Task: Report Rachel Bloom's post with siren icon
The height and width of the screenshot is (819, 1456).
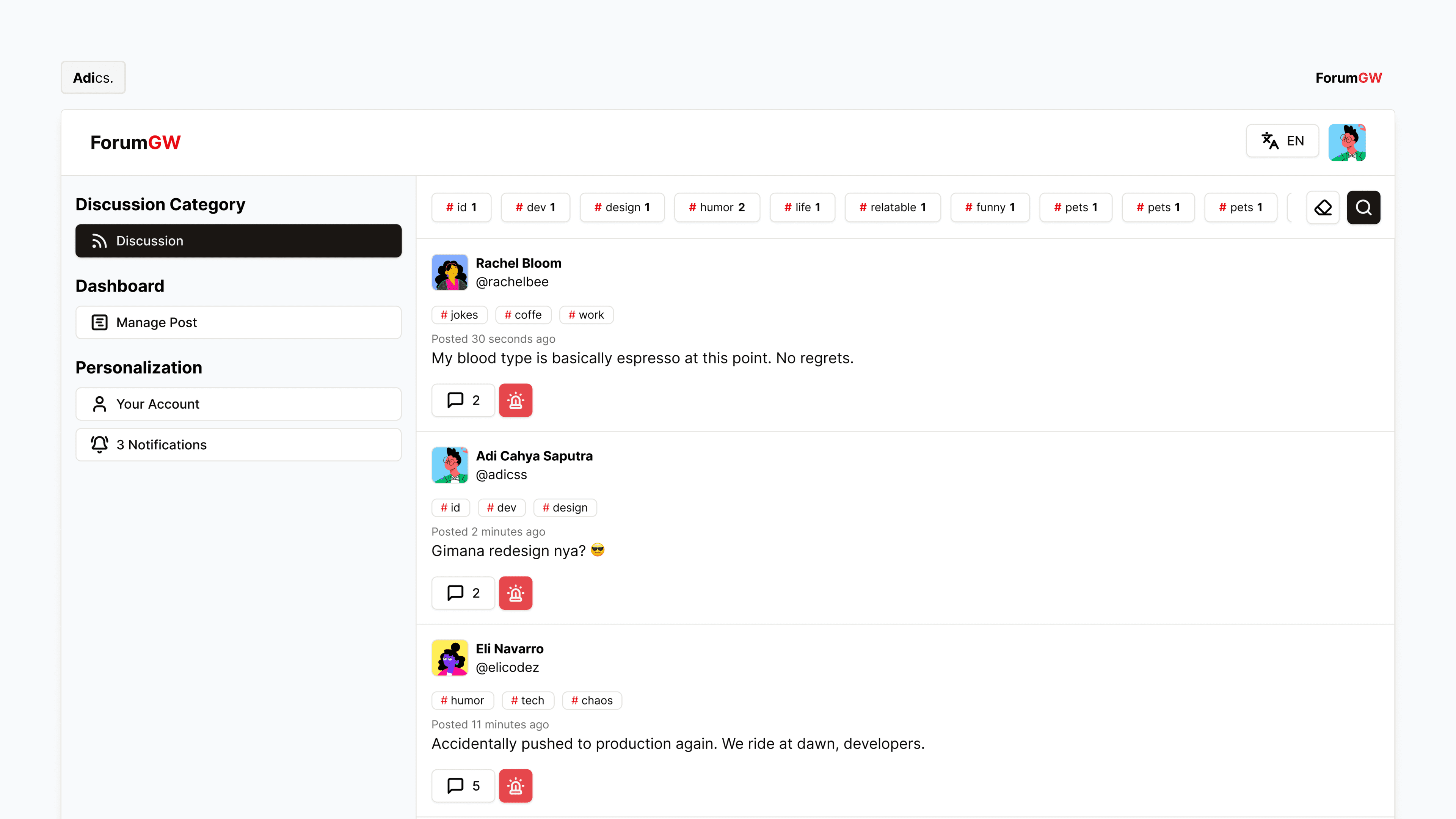Action: point(516,400)
